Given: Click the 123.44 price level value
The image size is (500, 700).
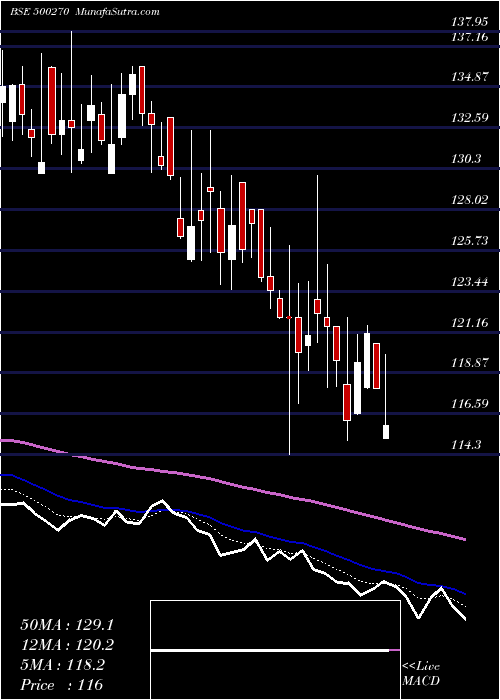Looking at the screenshot, I should click(469, 282).
